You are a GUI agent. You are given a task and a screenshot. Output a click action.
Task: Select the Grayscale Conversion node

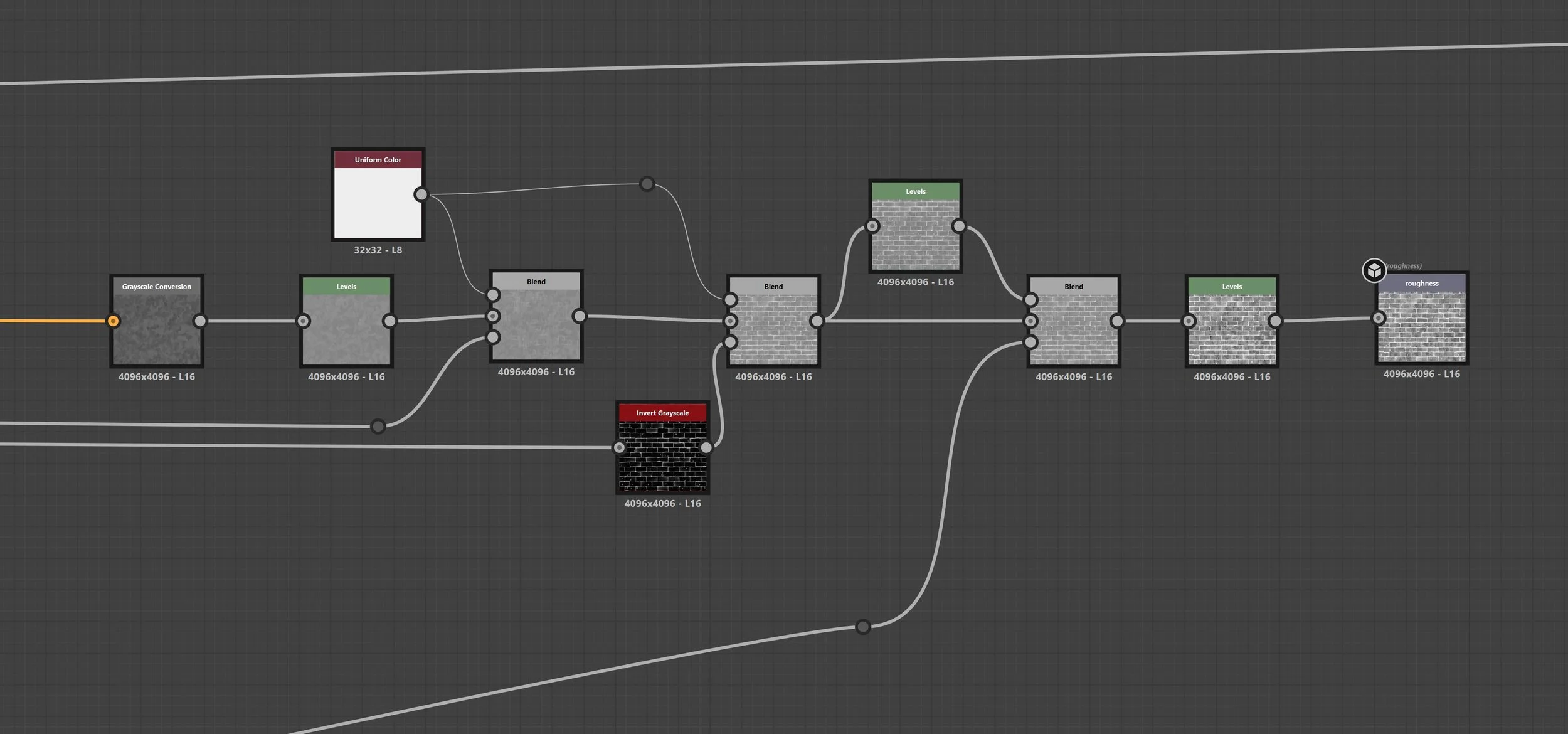click(x=157, y=329)
